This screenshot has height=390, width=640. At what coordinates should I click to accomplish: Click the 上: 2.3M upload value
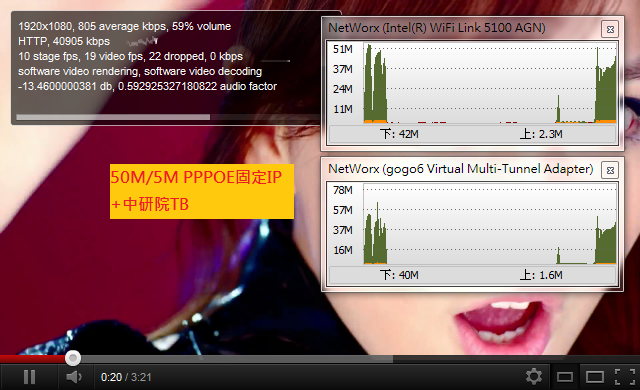pos(541,134)
